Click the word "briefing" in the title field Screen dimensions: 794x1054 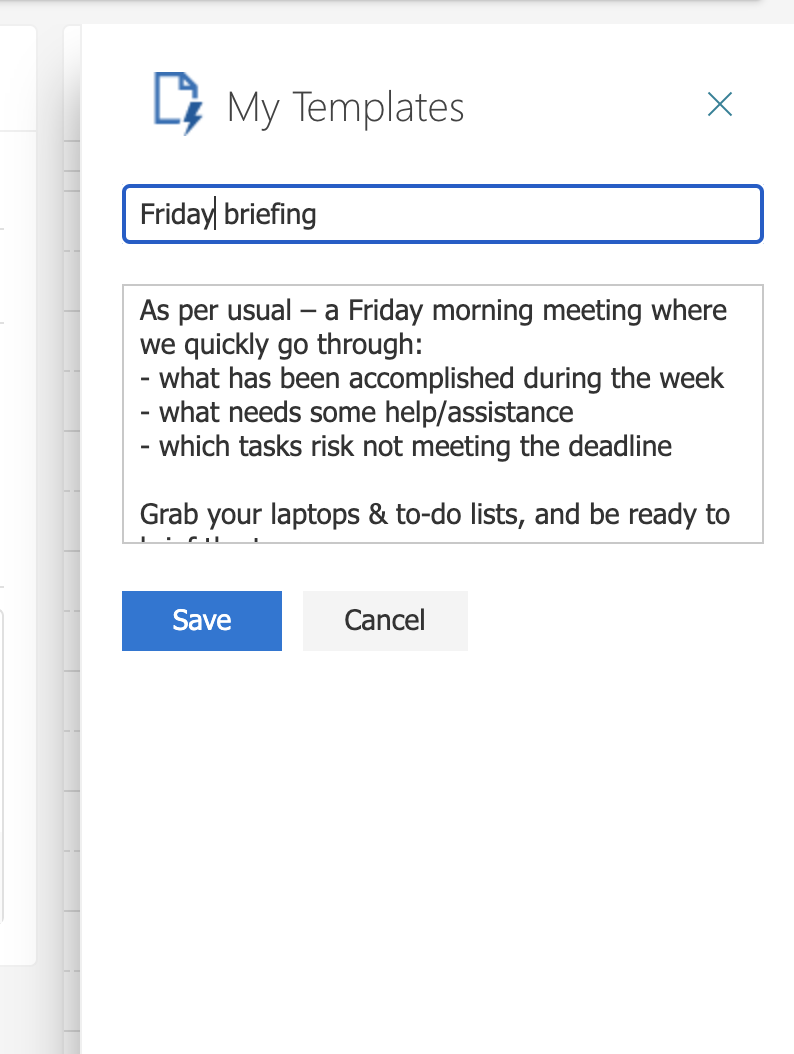[x=270, y=214]
